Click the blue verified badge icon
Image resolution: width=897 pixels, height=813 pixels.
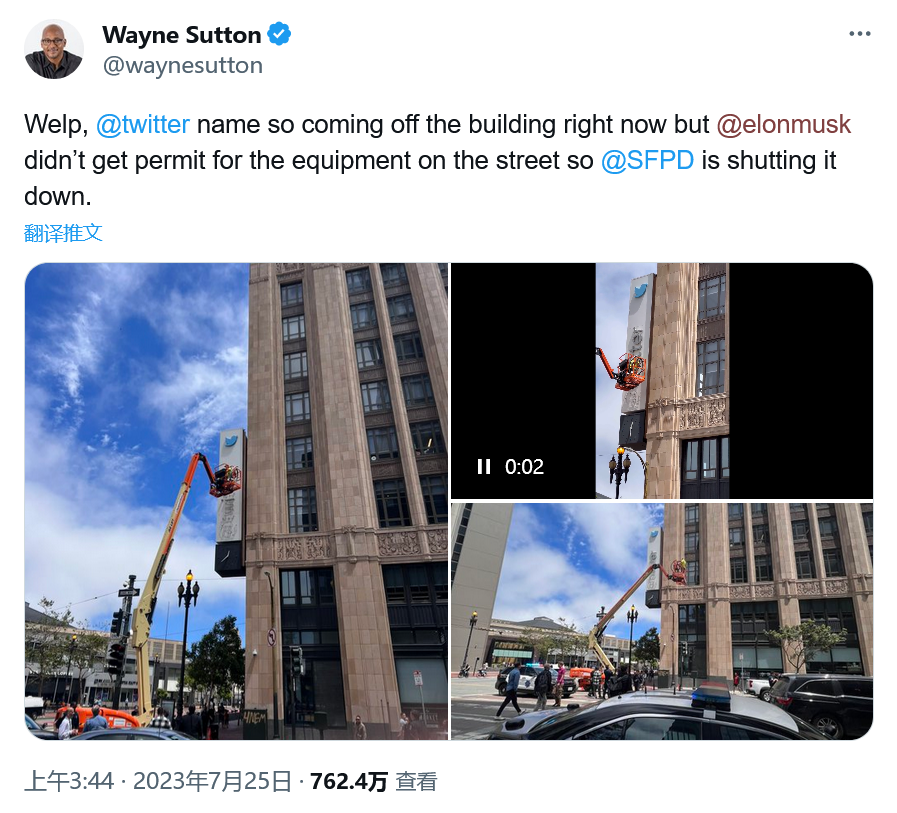tap(279, 34)
